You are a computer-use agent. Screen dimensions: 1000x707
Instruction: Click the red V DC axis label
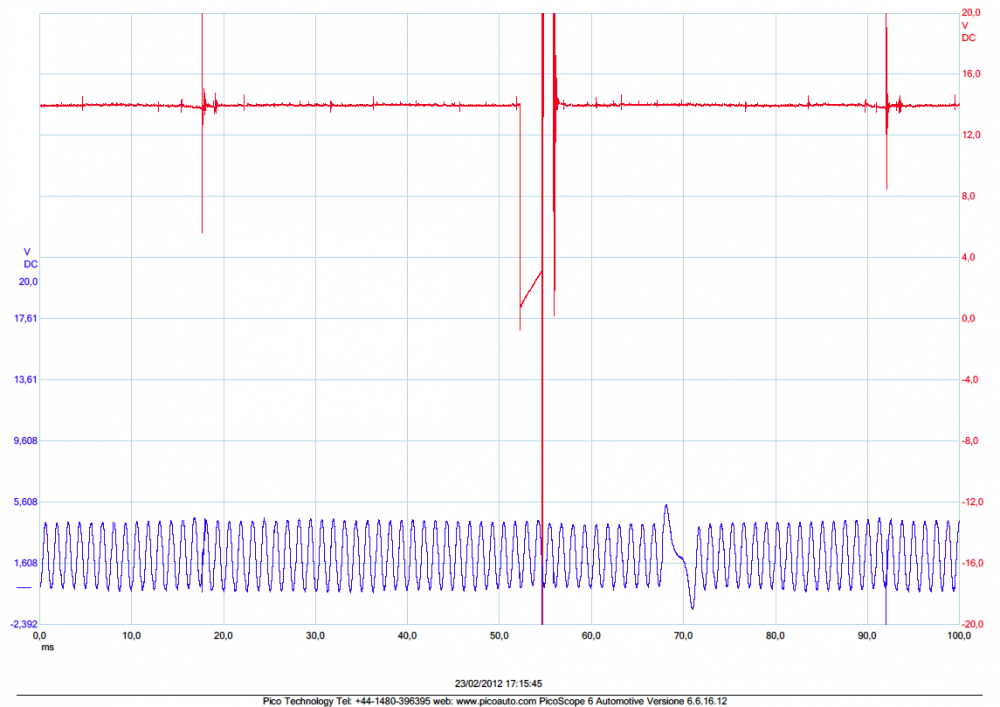(968, 31)
